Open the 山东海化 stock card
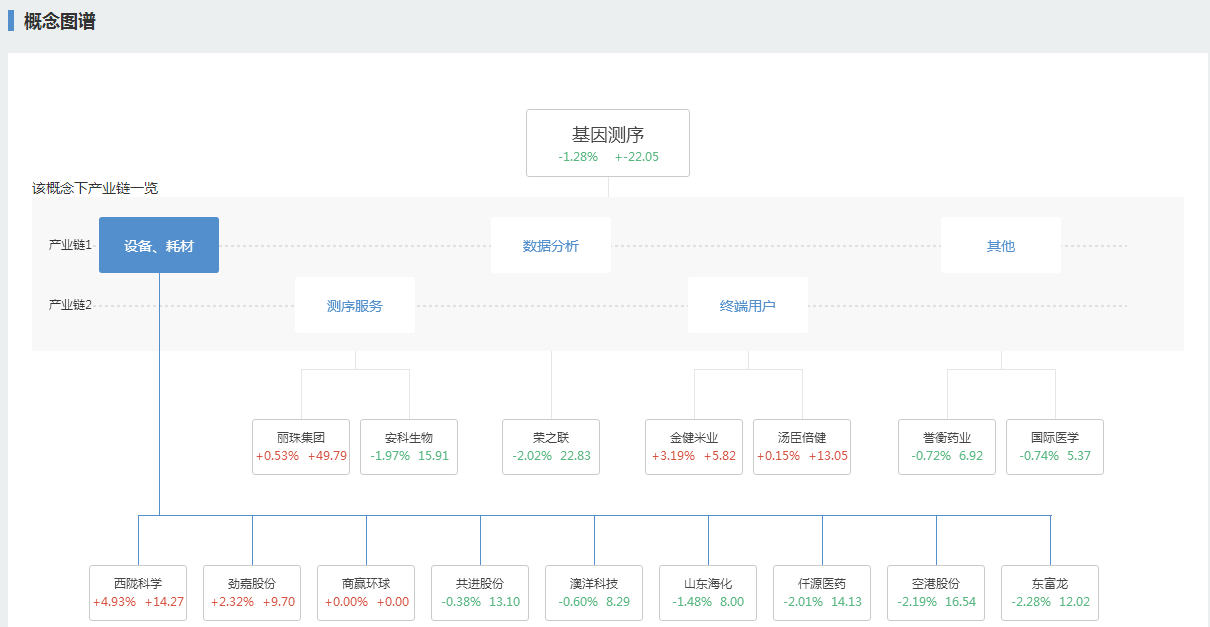1210x627 pixels. (x=708, y=593)
